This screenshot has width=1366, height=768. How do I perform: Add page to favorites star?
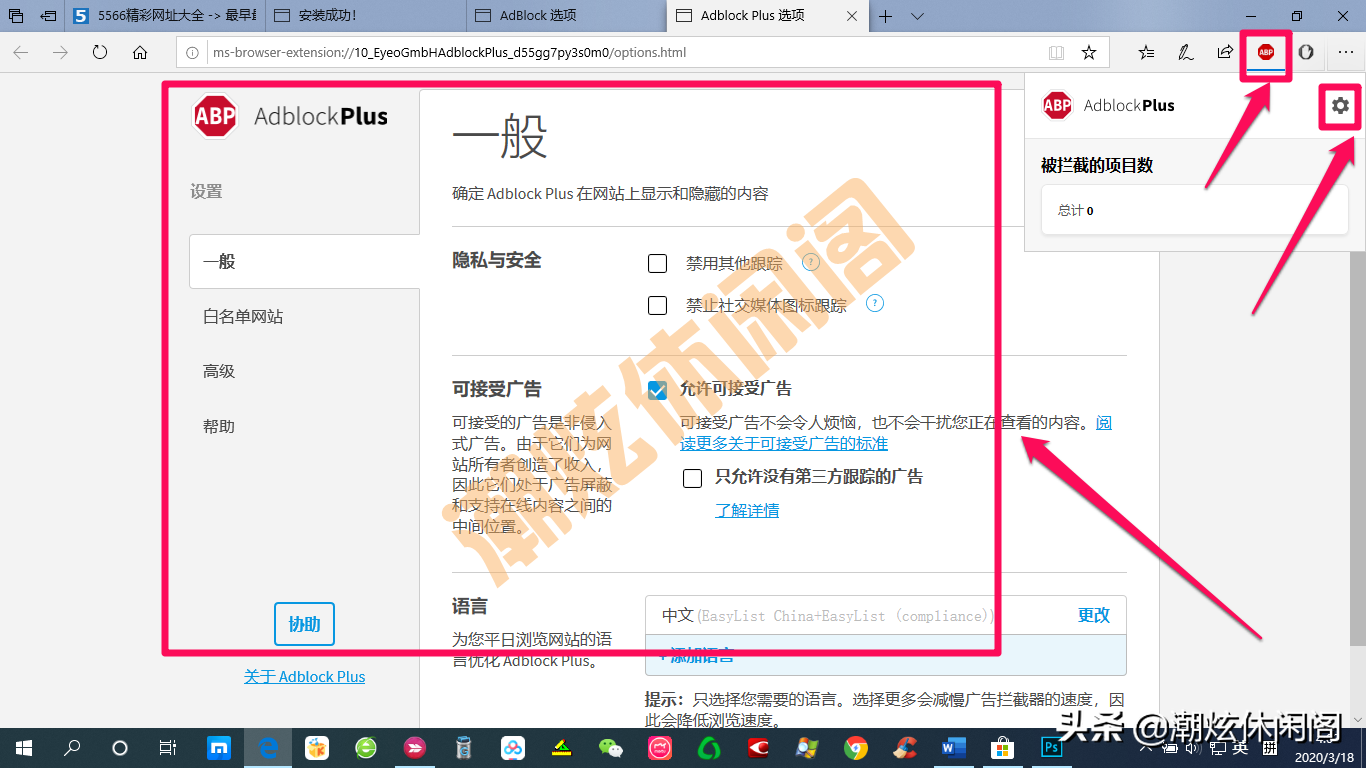(x=1089, y=53)
